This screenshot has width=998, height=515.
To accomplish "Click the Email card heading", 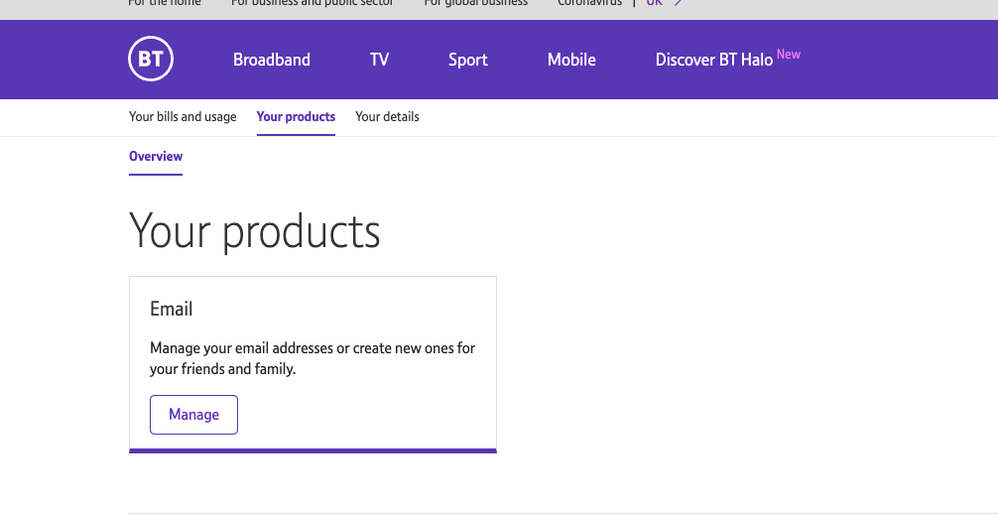I will (171, 309).
